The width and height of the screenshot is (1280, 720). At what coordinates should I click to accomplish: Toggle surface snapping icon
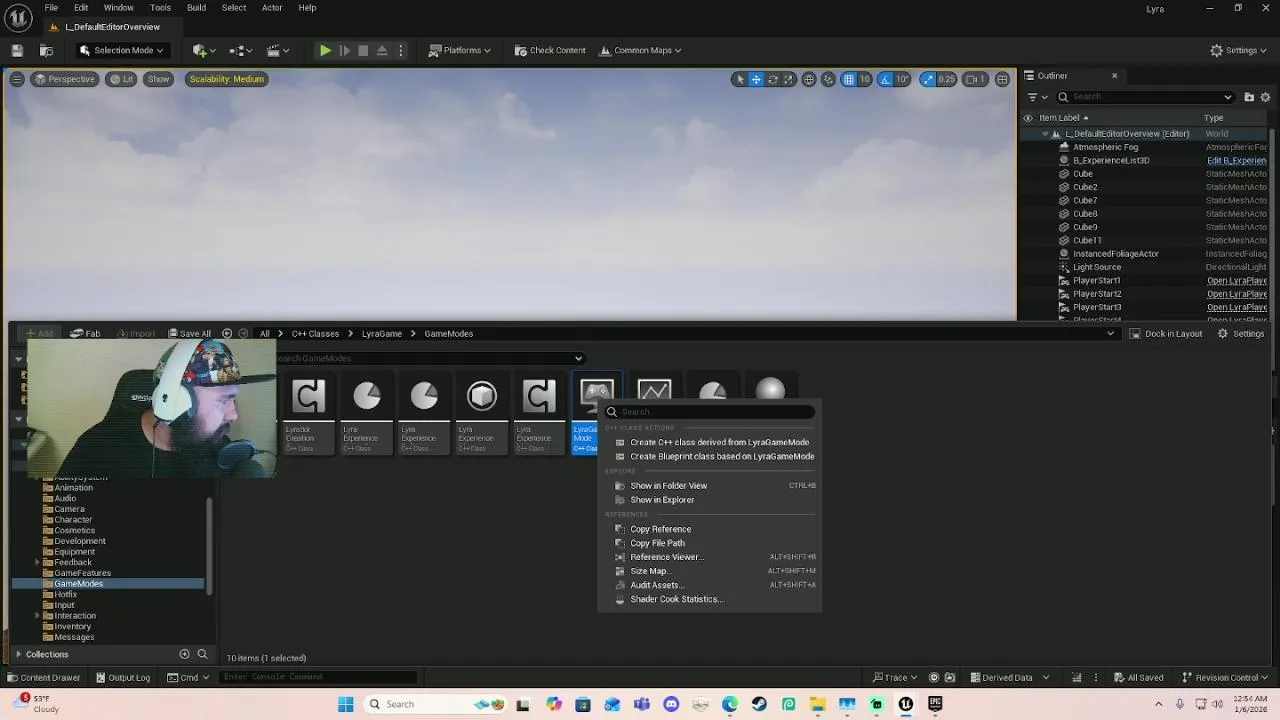tap(828, 79)
